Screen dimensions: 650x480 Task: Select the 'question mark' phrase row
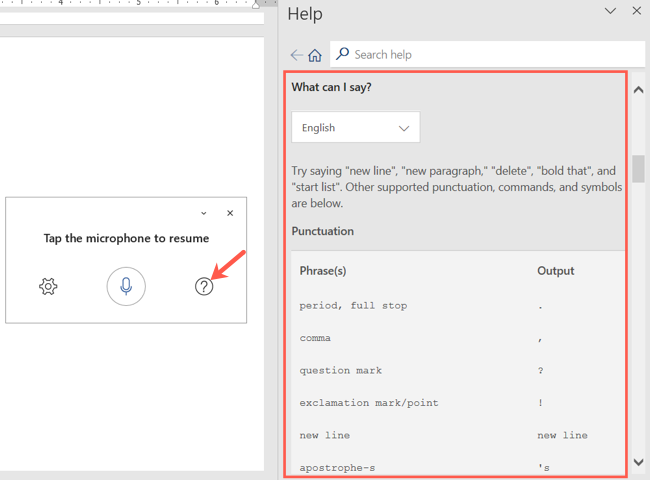(458, 371)
